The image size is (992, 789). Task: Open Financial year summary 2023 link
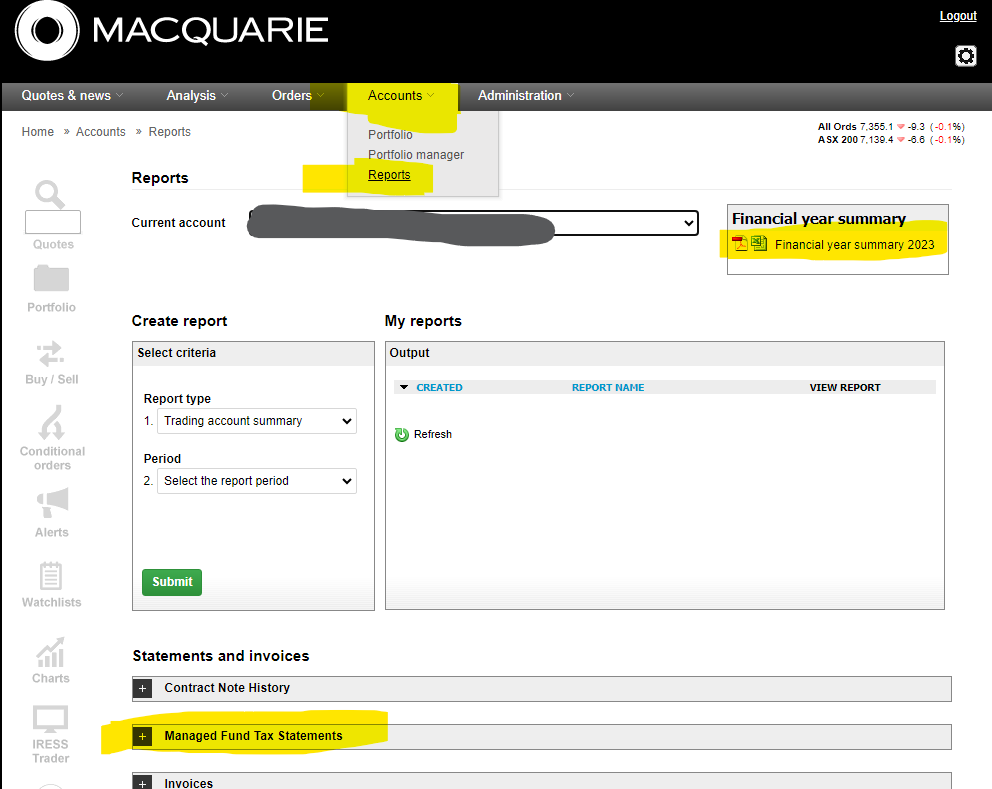[x=854, y=245]
